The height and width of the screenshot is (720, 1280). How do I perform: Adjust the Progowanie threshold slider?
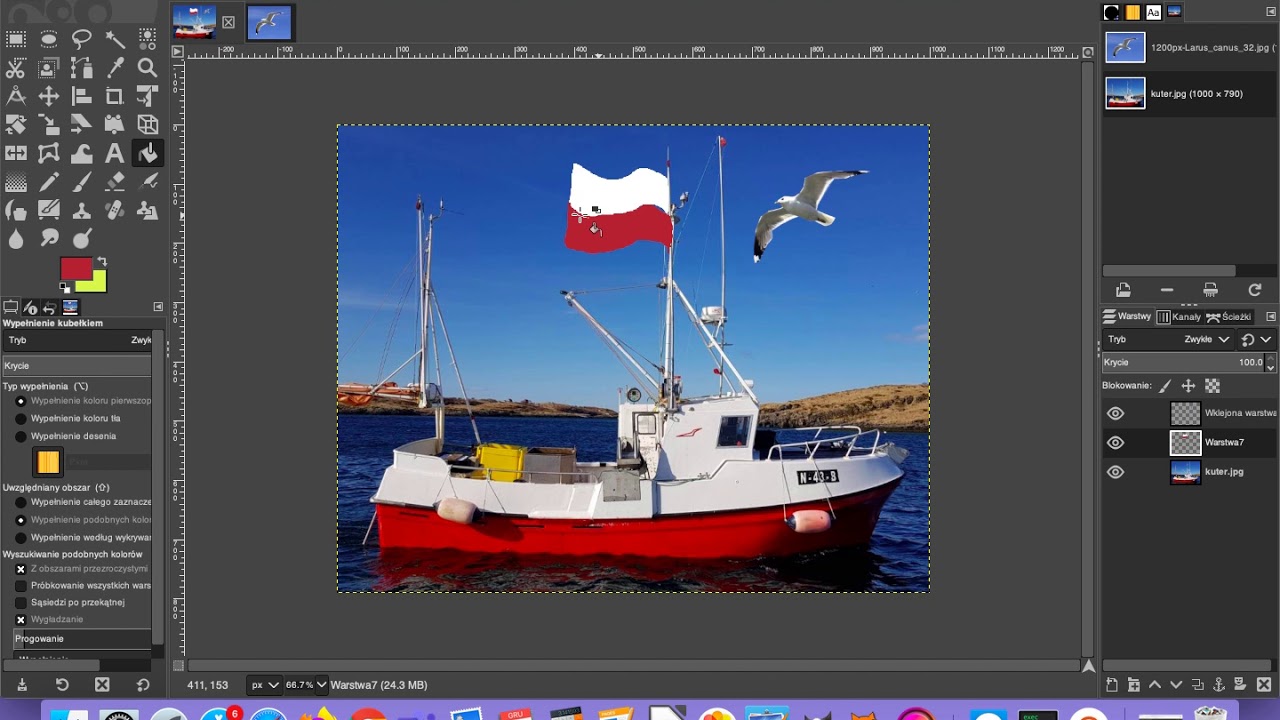(x=82, y=638)
